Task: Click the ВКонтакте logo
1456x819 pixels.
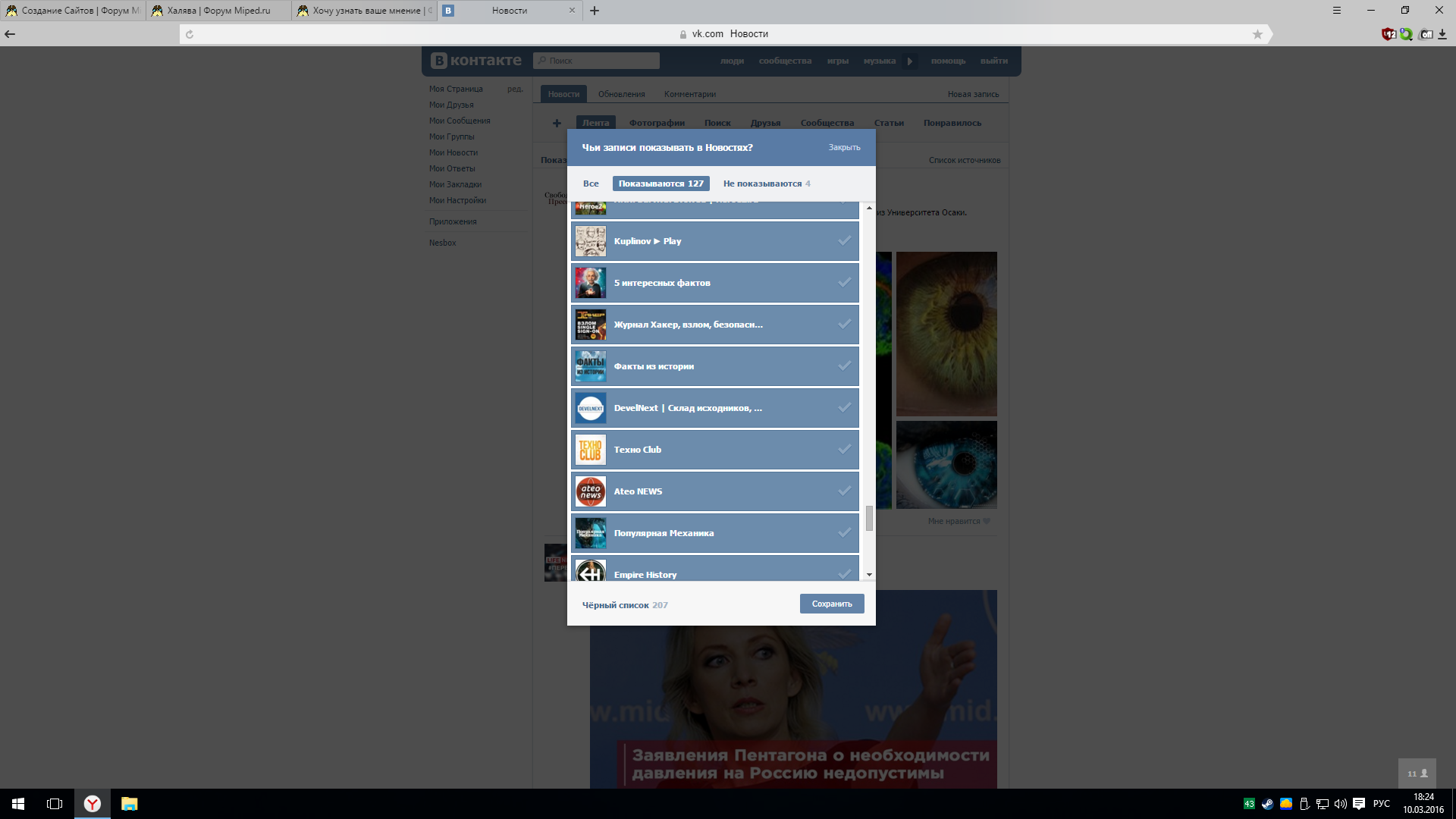Action: pos(476,61)
